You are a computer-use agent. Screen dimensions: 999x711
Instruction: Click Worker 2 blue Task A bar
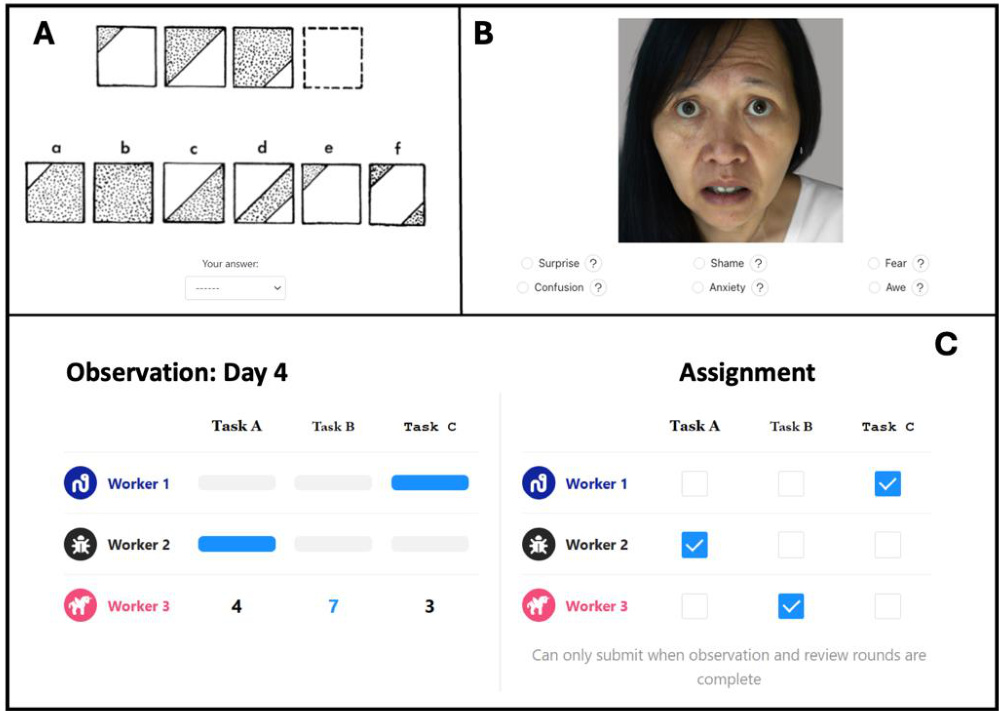237,544
